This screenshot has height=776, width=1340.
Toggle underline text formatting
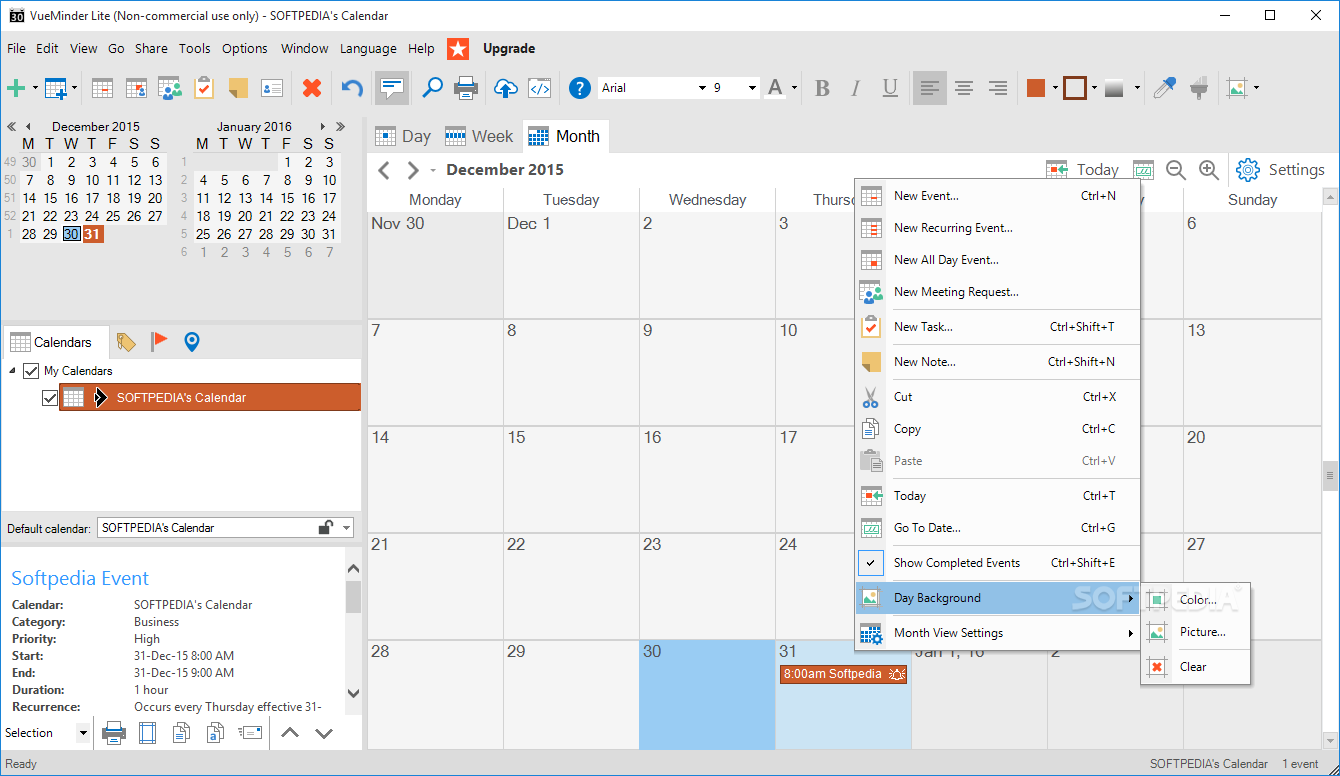(890, 88)
